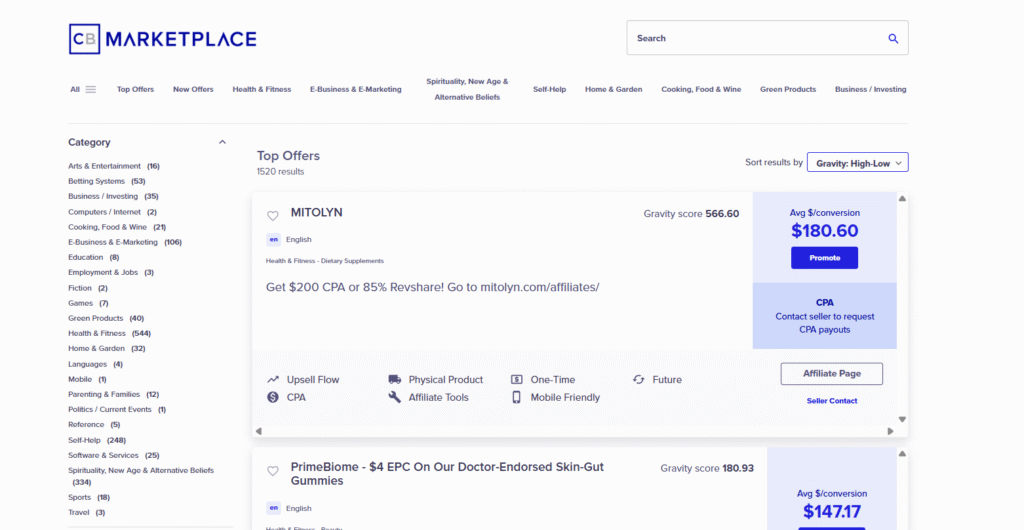
Task: Click the Promote button for MITOLYN
Action: [824, 258]
